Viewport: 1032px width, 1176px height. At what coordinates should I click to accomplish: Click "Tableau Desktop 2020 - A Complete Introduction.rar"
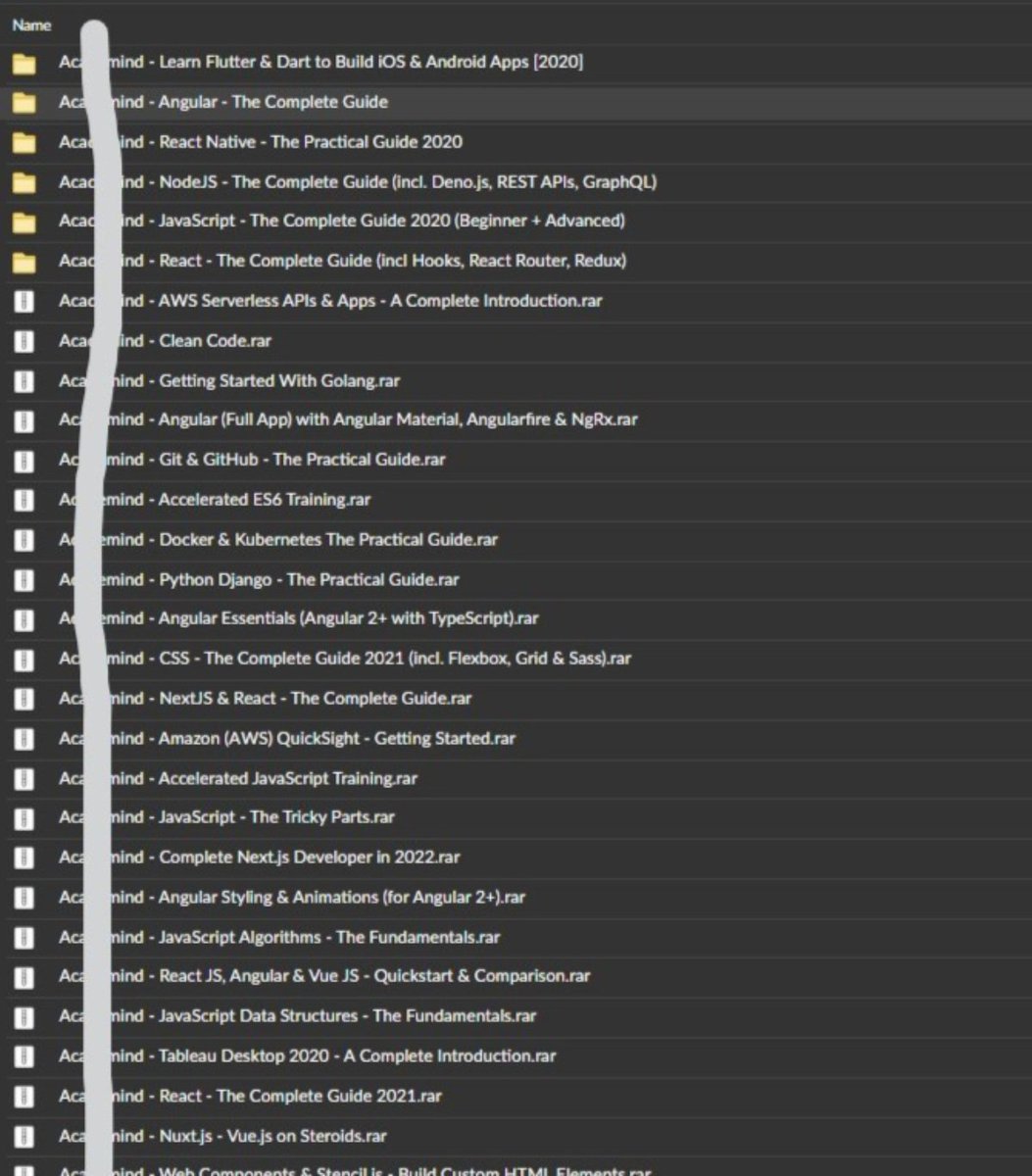click(358, 1056)
